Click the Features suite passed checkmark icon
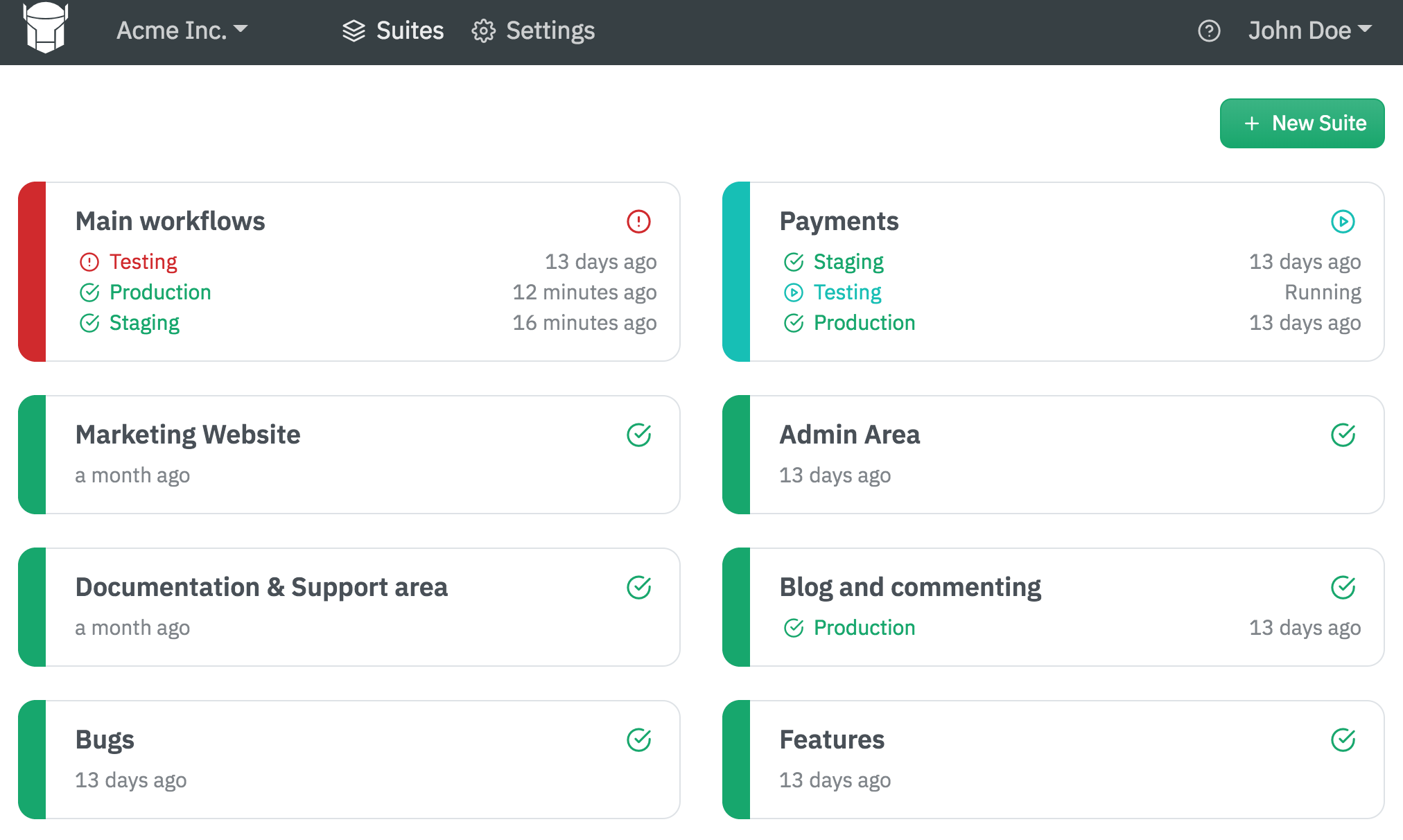 coord(1343,740)
